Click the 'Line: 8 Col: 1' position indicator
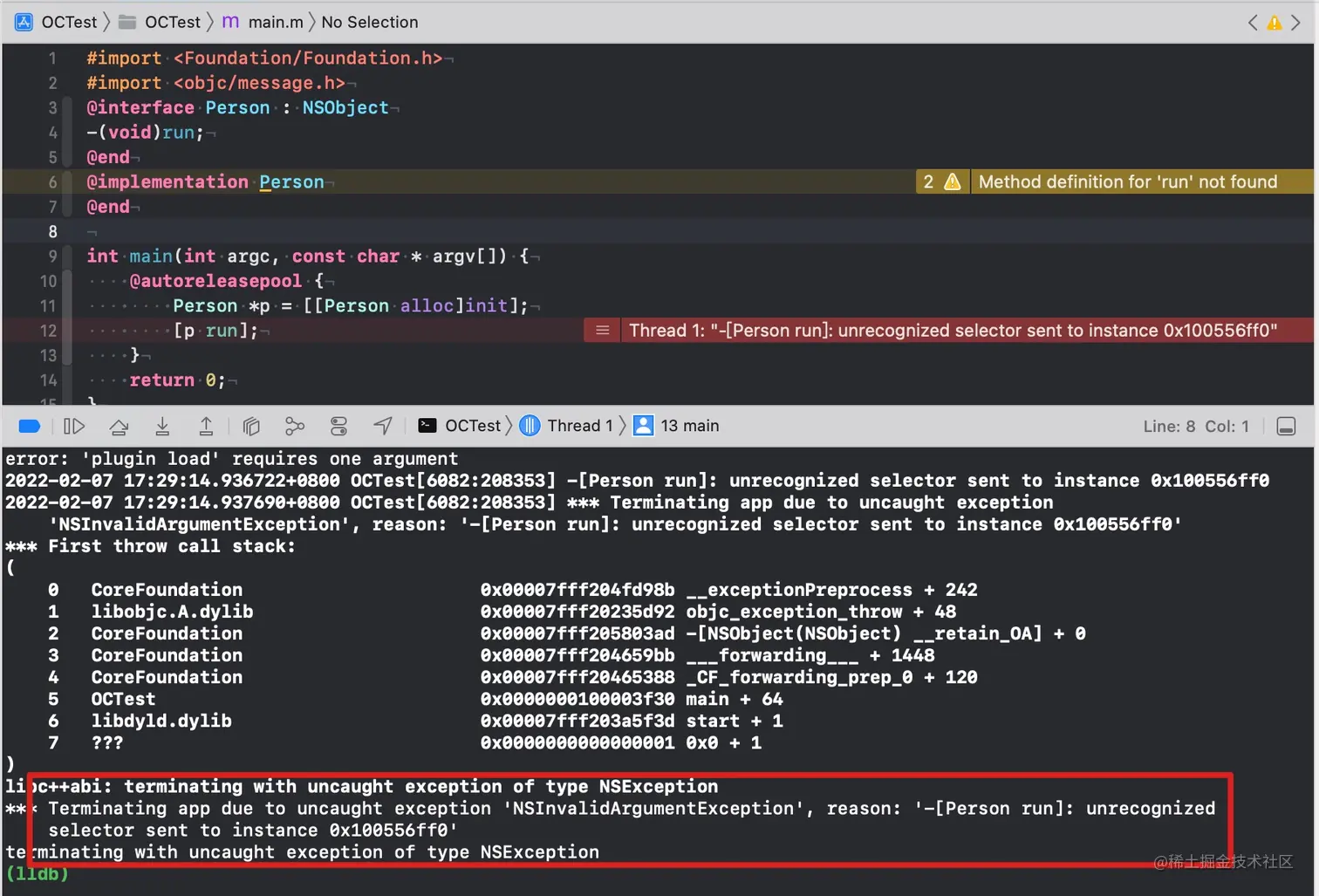The height and width of the screenshot is (896, 1319). coord(1196,427)
